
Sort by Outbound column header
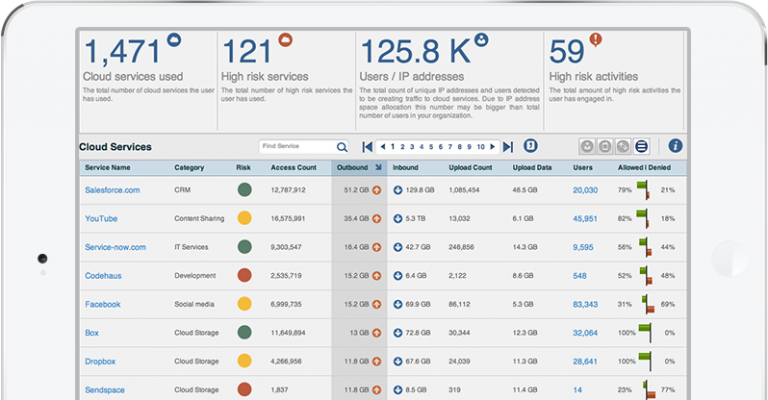coord(352,168)
